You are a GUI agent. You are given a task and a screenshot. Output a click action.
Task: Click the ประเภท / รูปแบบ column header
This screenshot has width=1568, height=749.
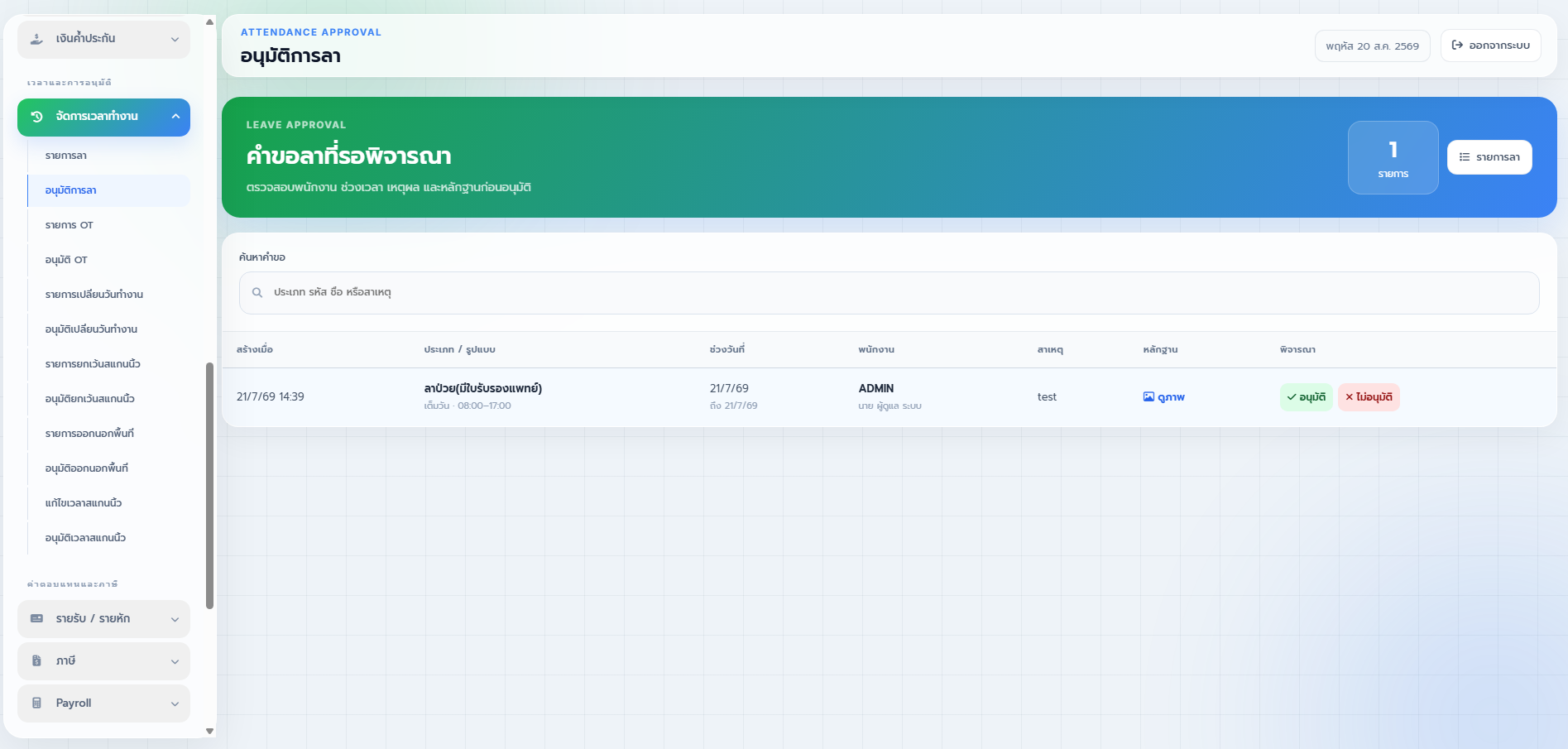tap(460, 350)
